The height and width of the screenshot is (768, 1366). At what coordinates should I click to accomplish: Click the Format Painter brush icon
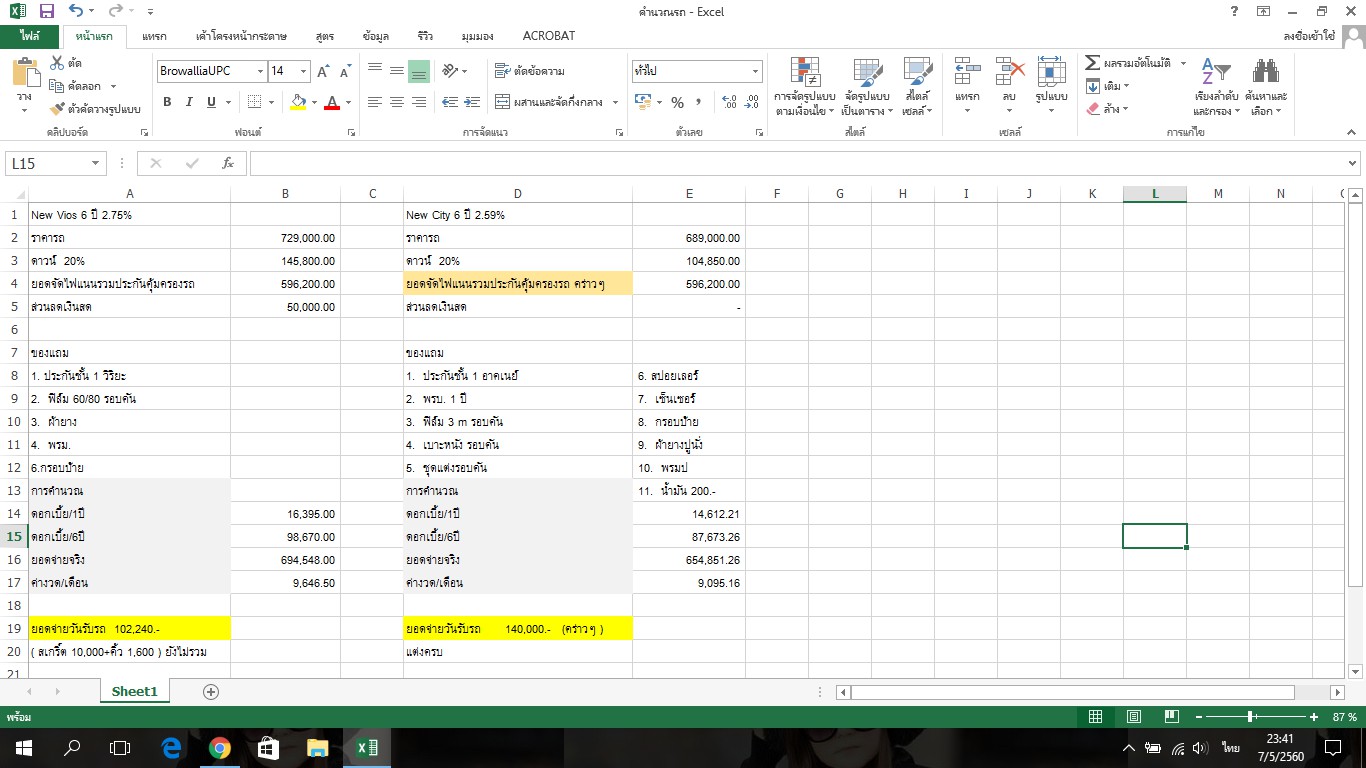57,109
